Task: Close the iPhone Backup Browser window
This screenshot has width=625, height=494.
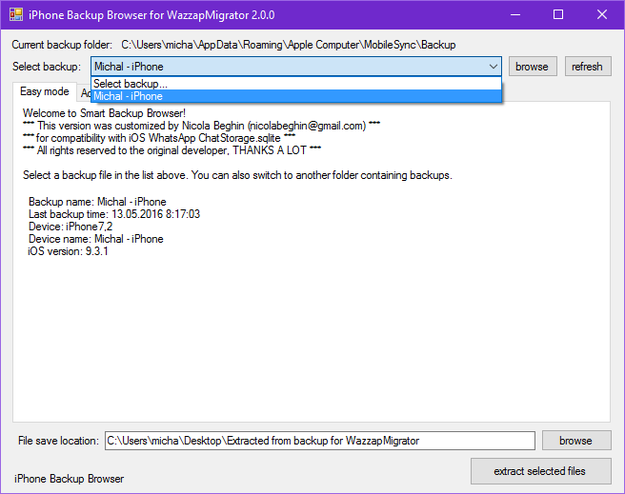Action: point(602,15)
